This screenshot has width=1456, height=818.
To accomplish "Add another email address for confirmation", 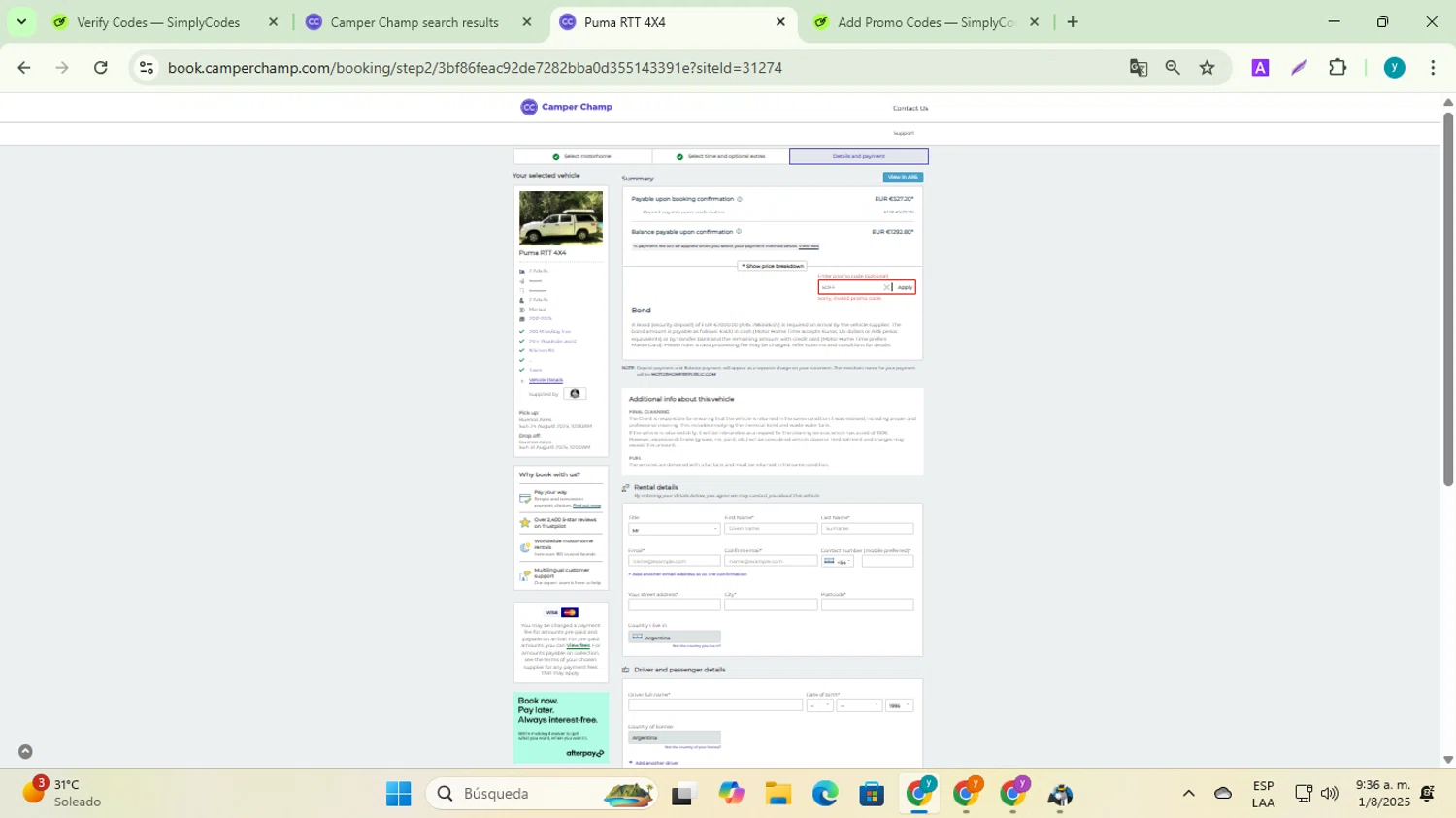I will (x=687, y=574).
